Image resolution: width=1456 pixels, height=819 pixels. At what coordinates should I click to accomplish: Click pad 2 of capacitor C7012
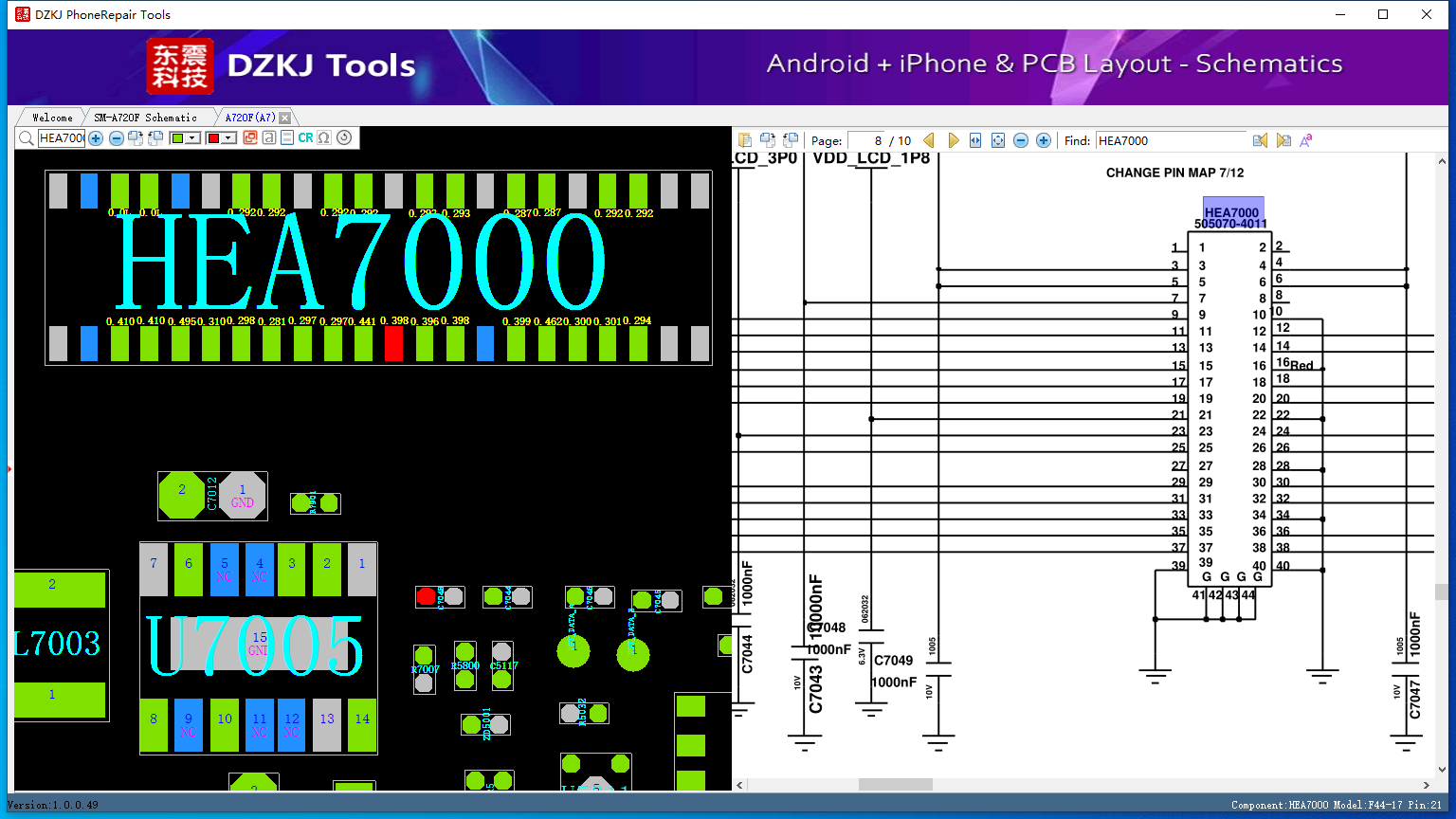click(182, 496)
